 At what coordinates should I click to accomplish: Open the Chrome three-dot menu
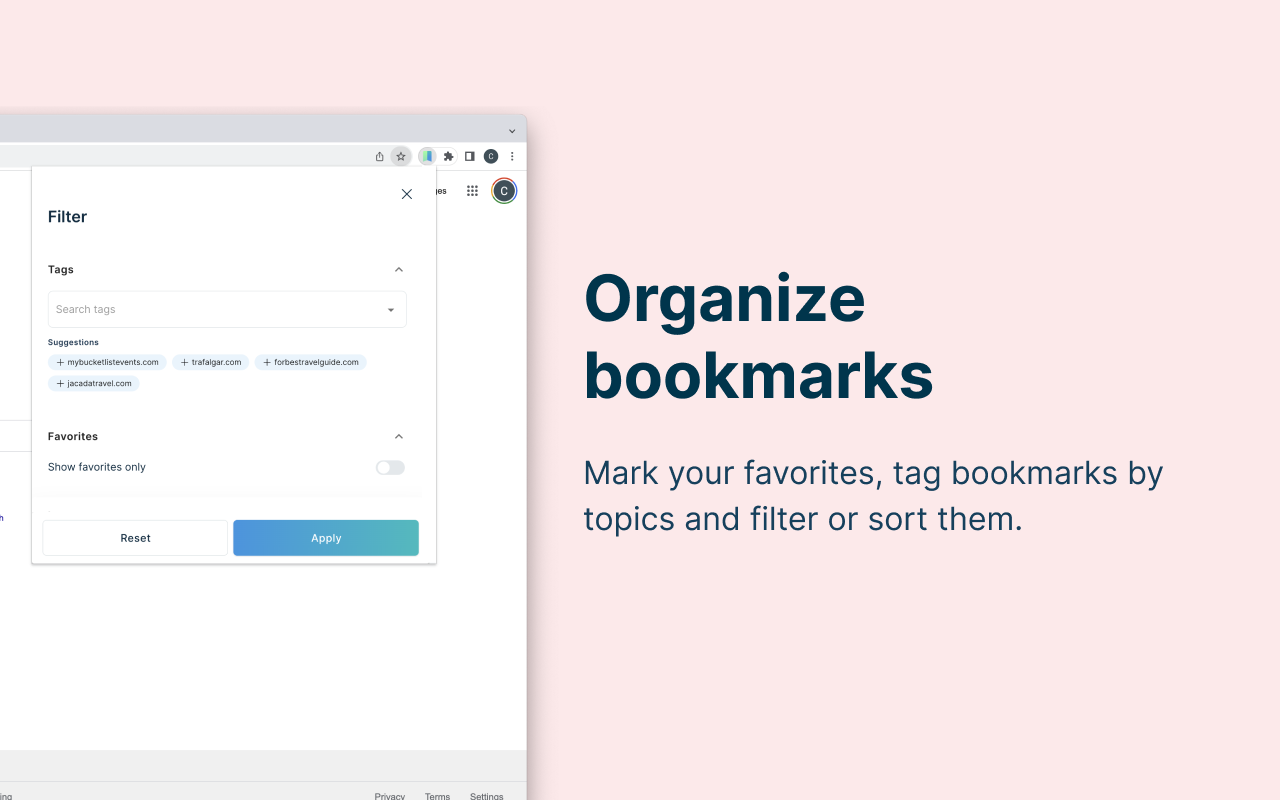coord(512,156)
